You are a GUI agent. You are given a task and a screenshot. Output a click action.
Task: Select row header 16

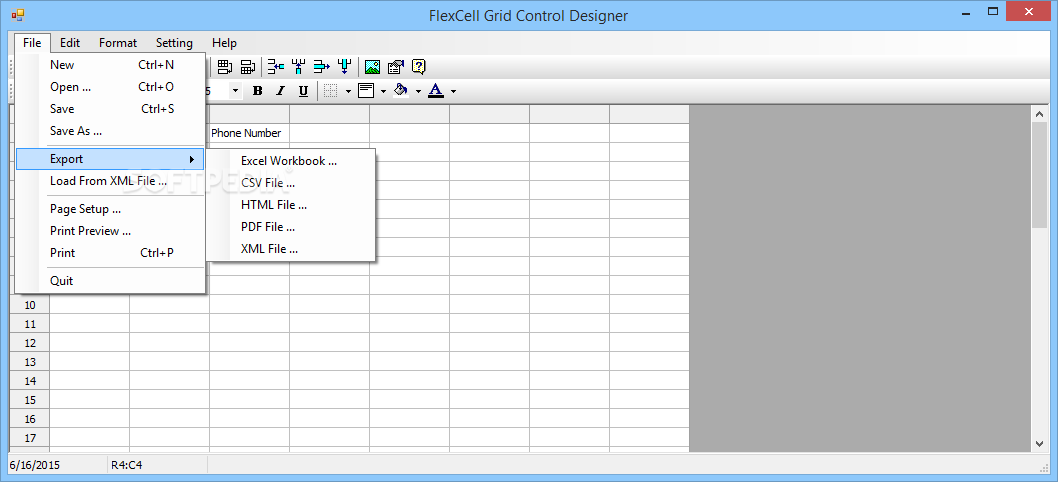pos(30,419)
